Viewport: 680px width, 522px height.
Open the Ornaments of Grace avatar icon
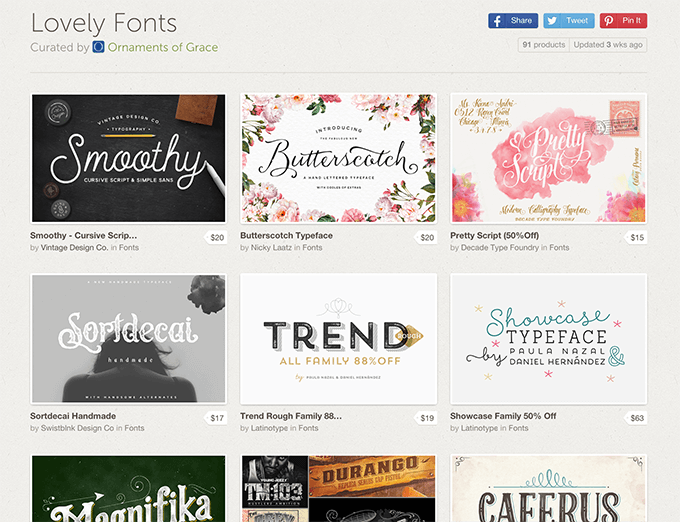click(98, 47)
